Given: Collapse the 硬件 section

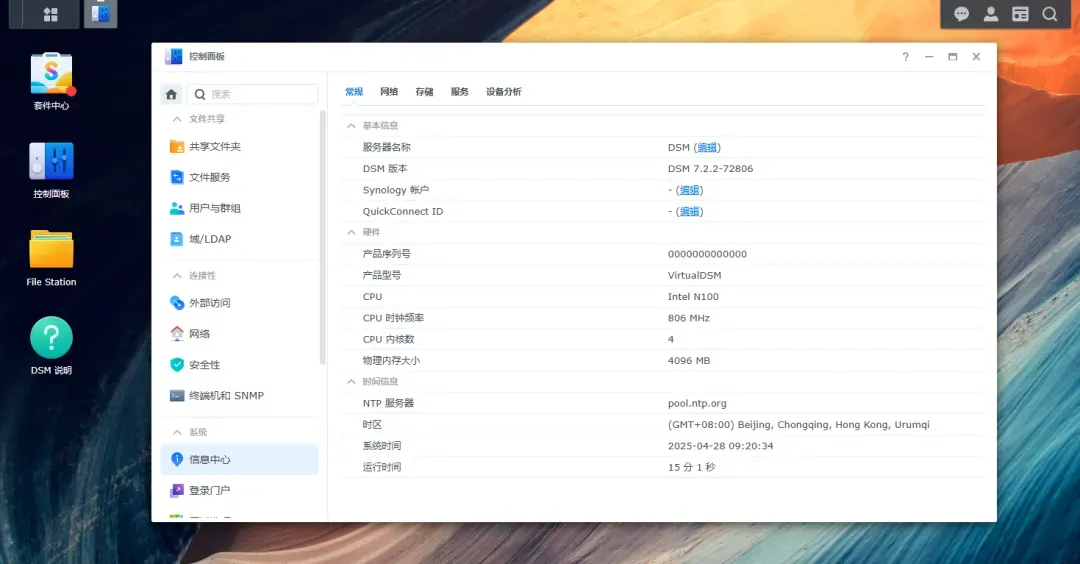Looking at the screenshot, I should tap(351, 232).
